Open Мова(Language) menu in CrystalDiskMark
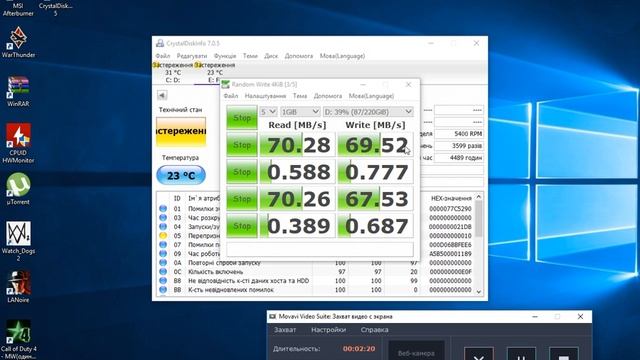Screen dimensions: 640x360 pyautogui.click(x=371, y=96)
